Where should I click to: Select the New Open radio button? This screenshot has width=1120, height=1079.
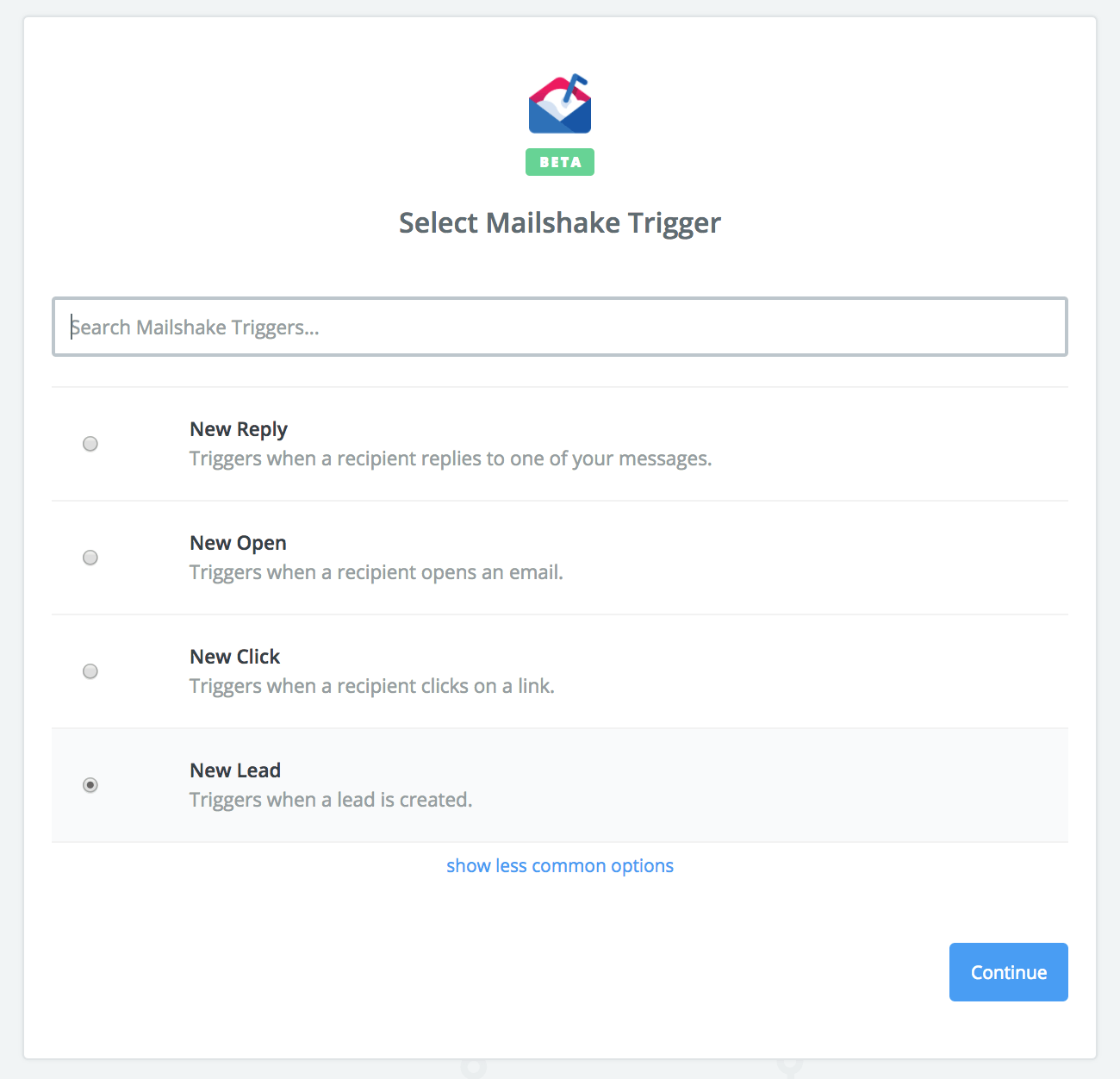click(90, 558)
